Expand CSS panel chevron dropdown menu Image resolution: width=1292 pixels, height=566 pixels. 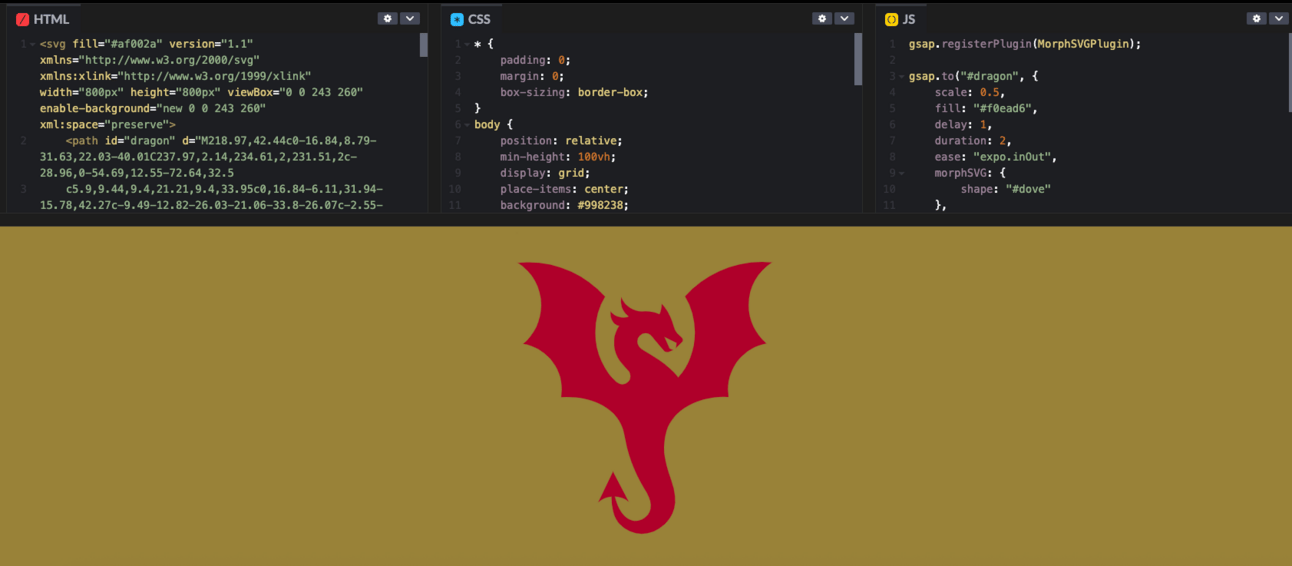(845, 18)
